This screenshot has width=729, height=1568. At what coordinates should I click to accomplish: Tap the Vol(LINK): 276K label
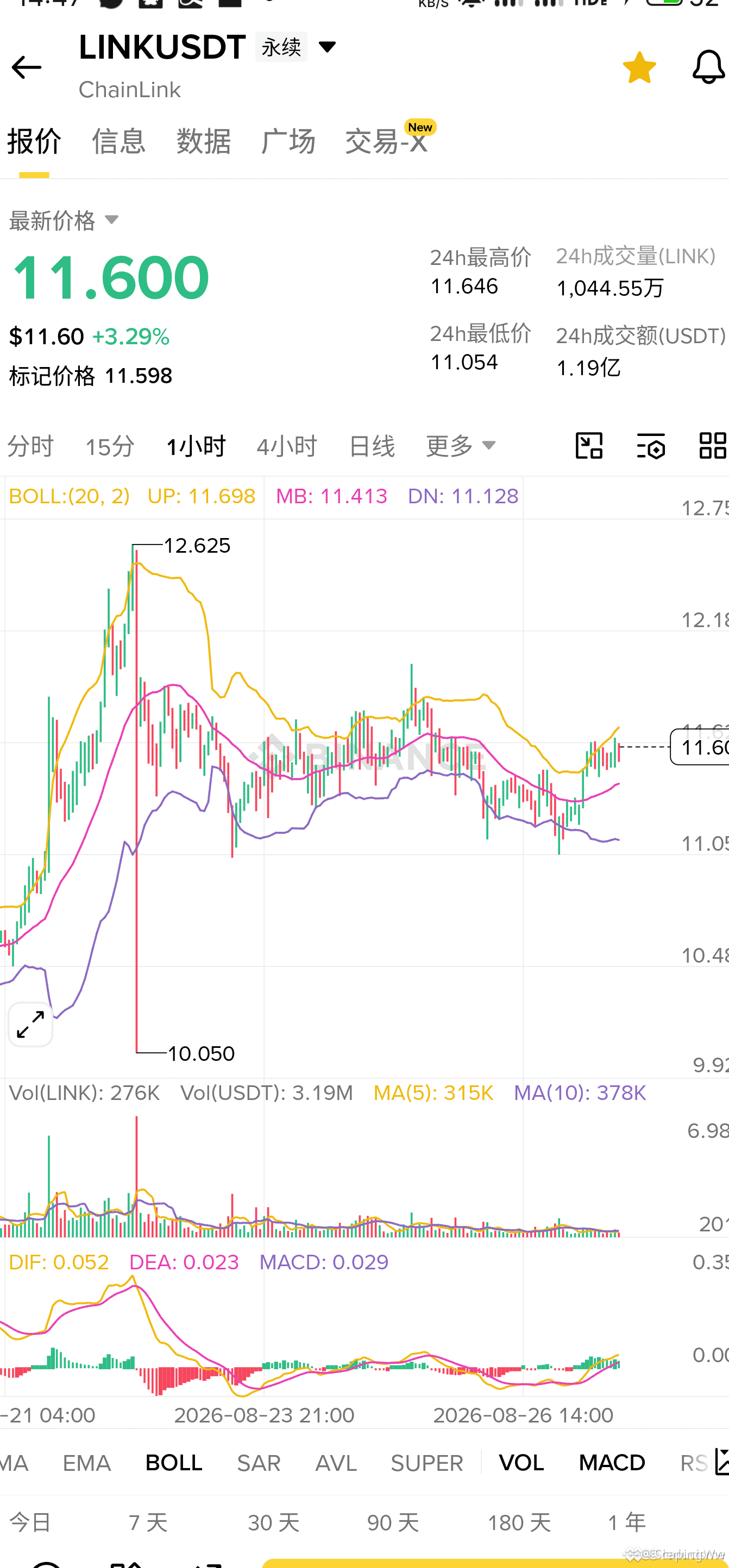[85, 1092]
